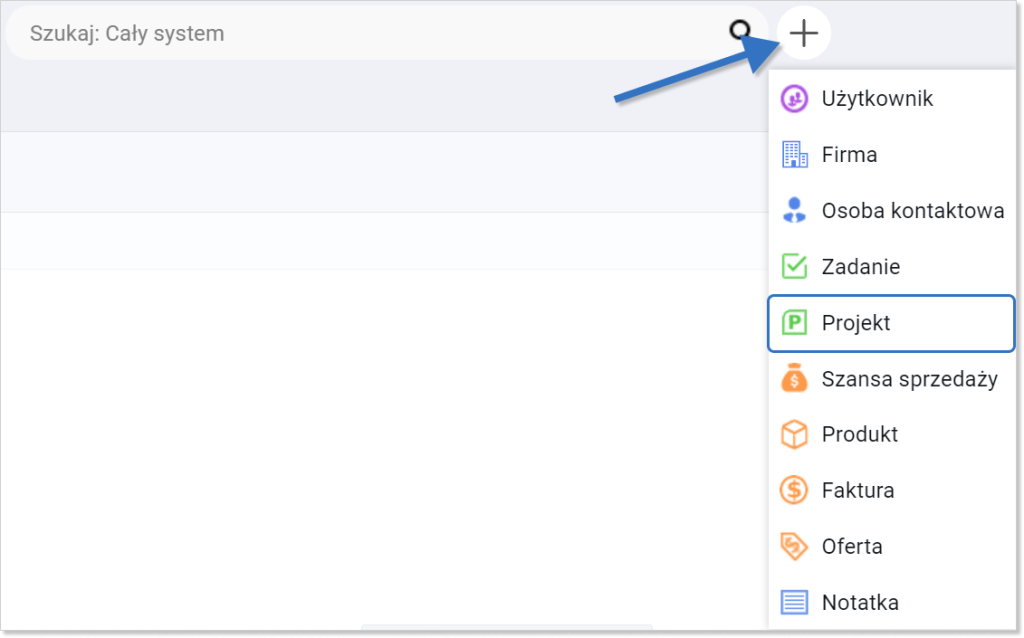Image resolution: width=1024 pixels, height=638 pixels.
Task: Click the magnifier search icon
Action: (x=740, y=31)
